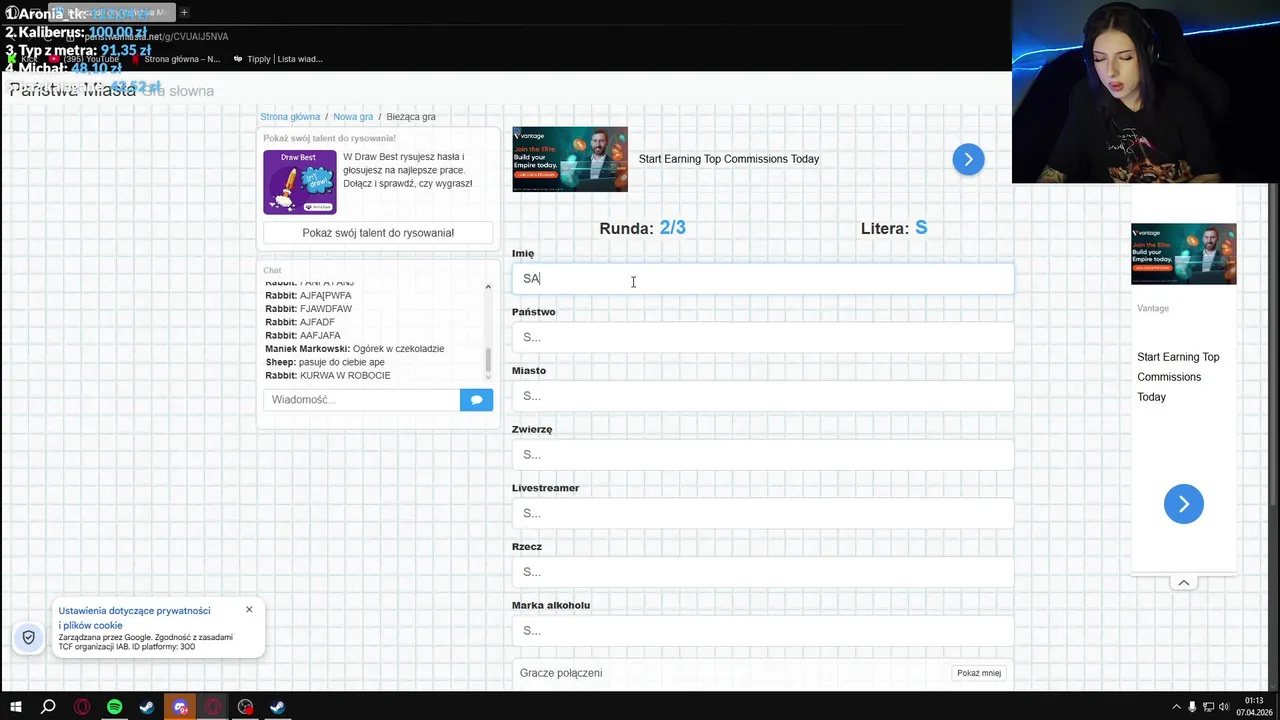Show hidden system tray icons
Viewport: 1280px width, 720px height.
click(1177, 707)
